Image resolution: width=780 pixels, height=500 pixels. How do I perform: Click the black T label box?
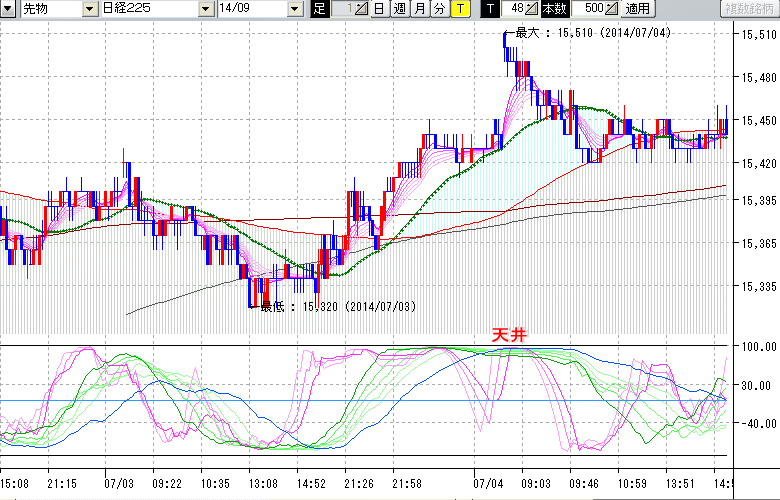point(489,9)
